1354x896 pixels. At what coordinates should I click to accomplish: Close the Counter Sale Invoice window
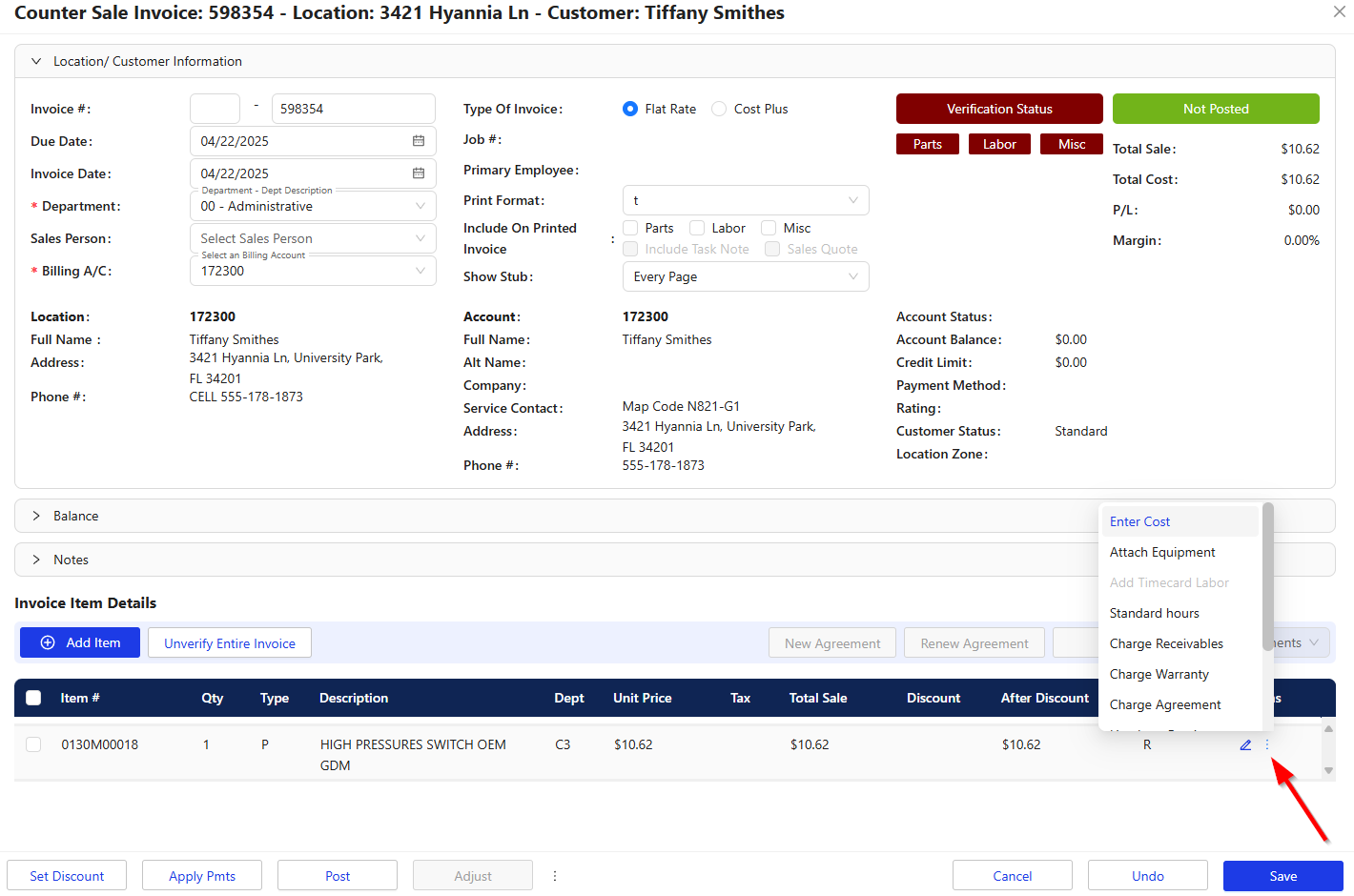point(1339,12)
